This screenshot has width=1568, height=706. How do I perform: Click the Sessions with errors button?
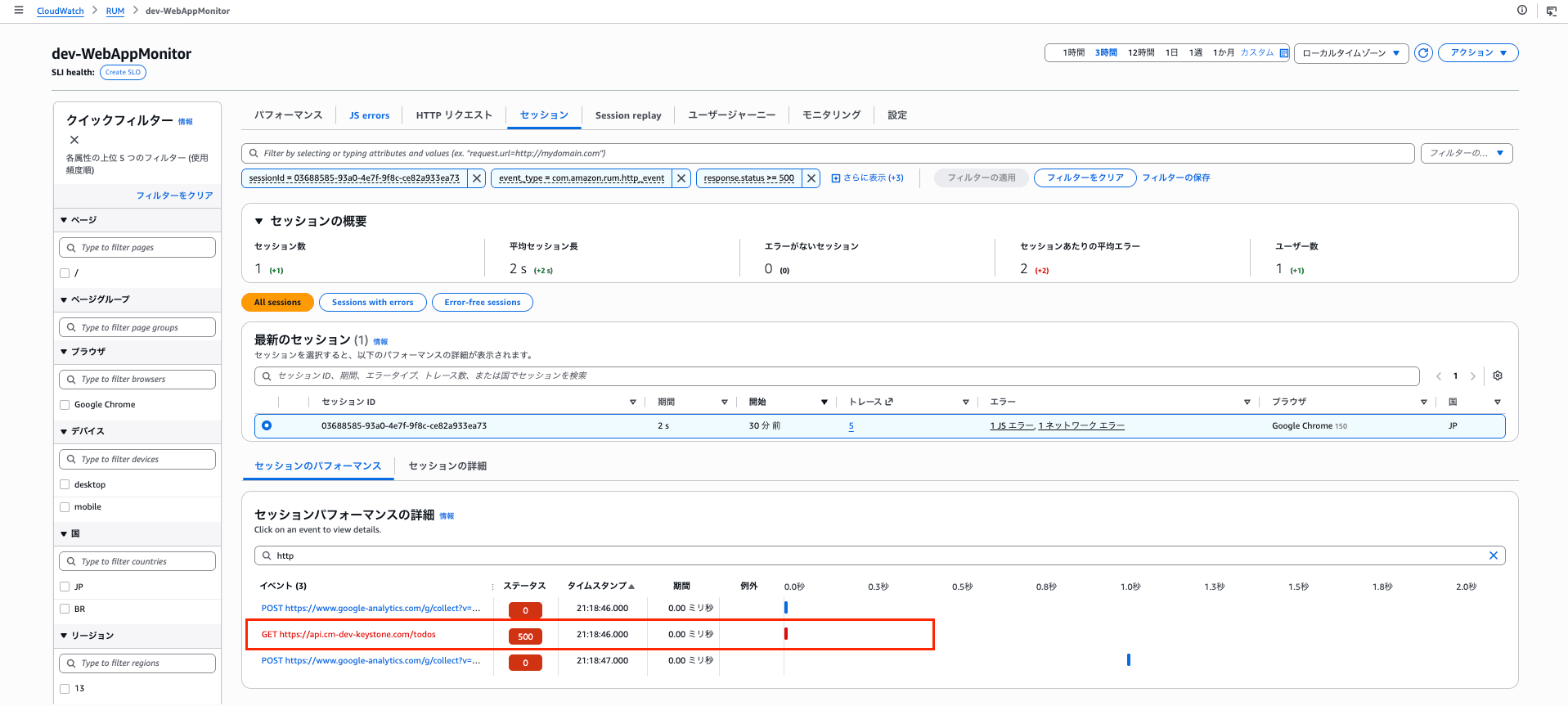373,303
